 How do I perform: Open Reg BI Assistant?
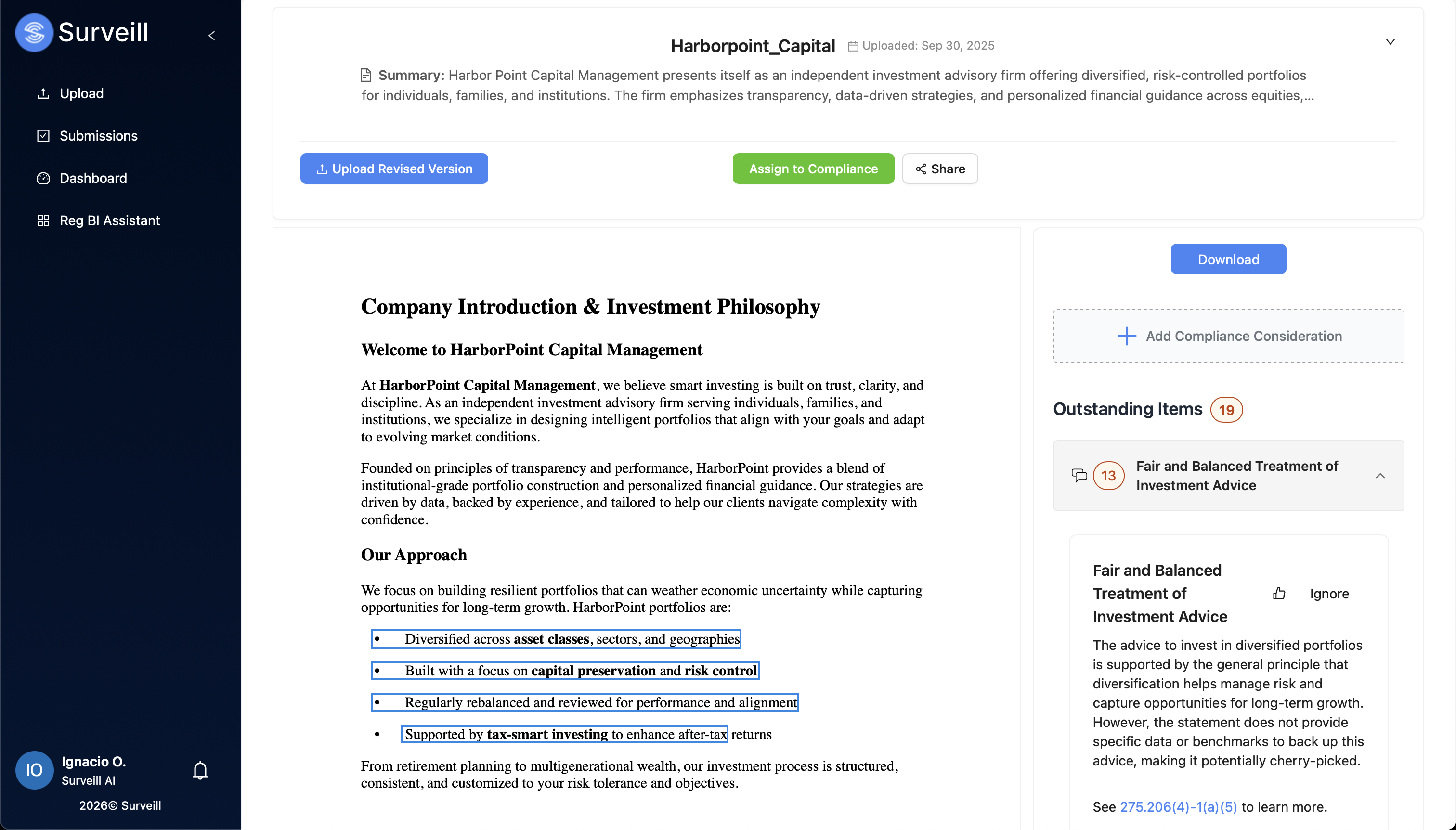109,220
